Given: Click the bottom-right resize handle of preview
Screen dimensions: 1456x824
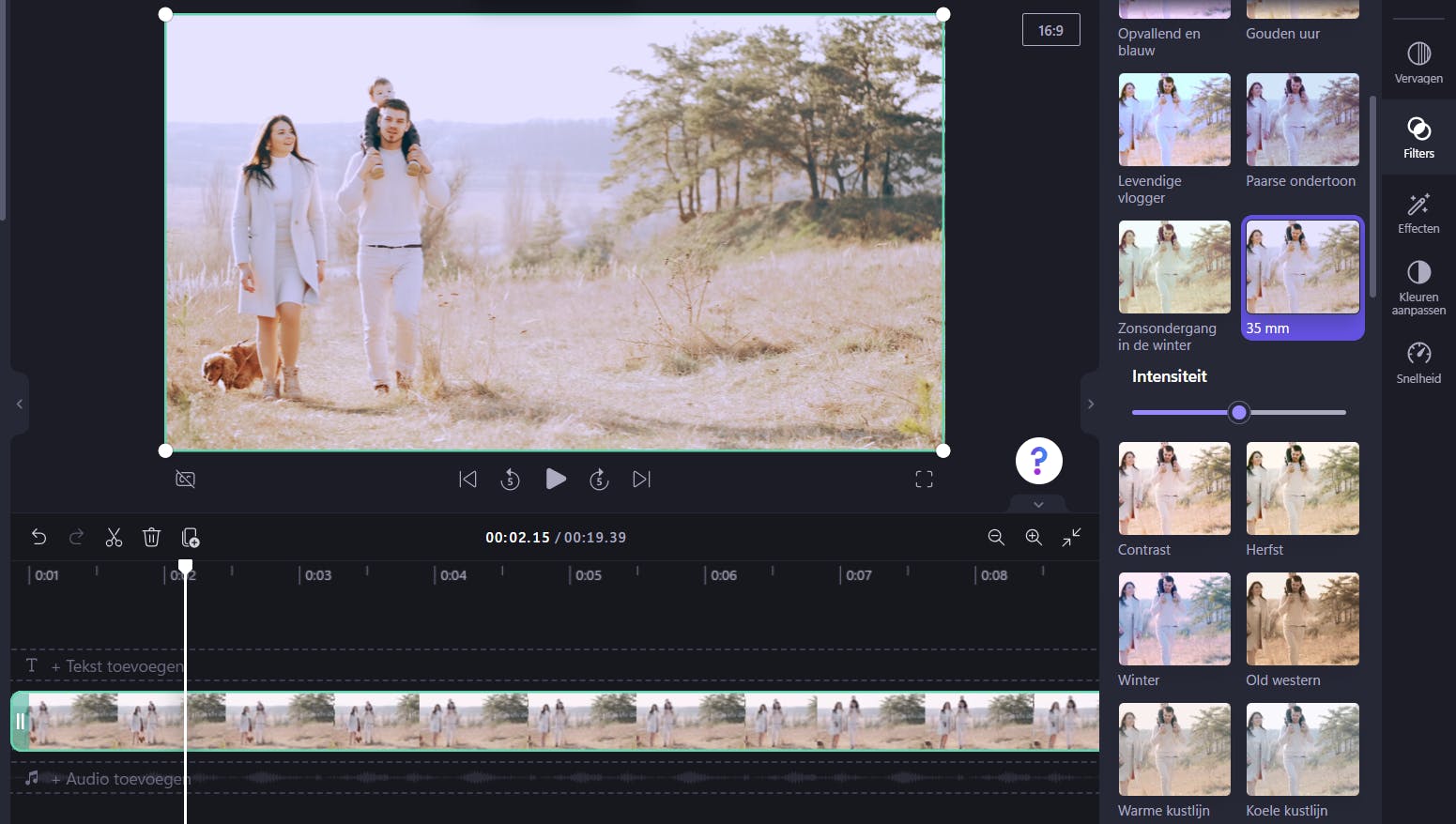Looking at the screenshot, I should coord(943,450).
